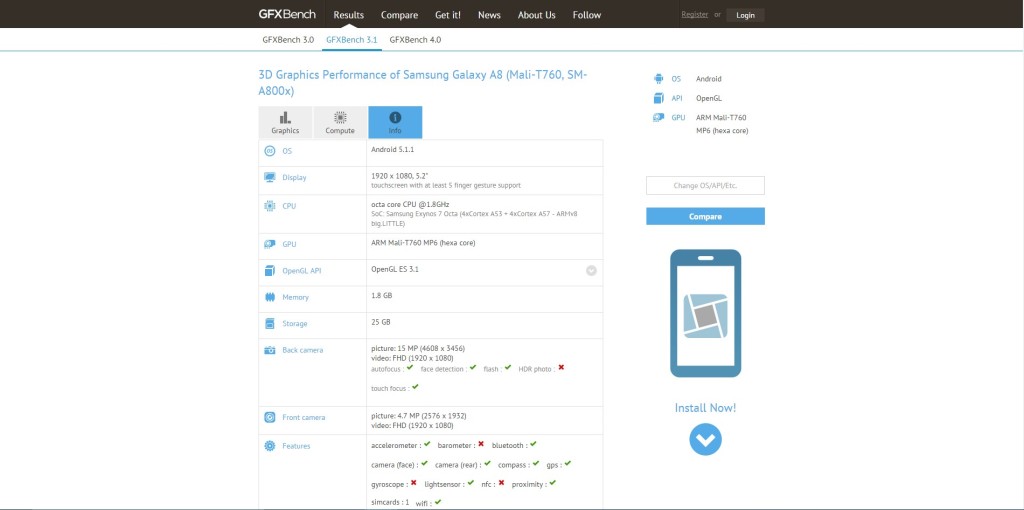This screenshot has width=1024, height=510.
Task: Click the 25 GB storage value
Action: 381,322
